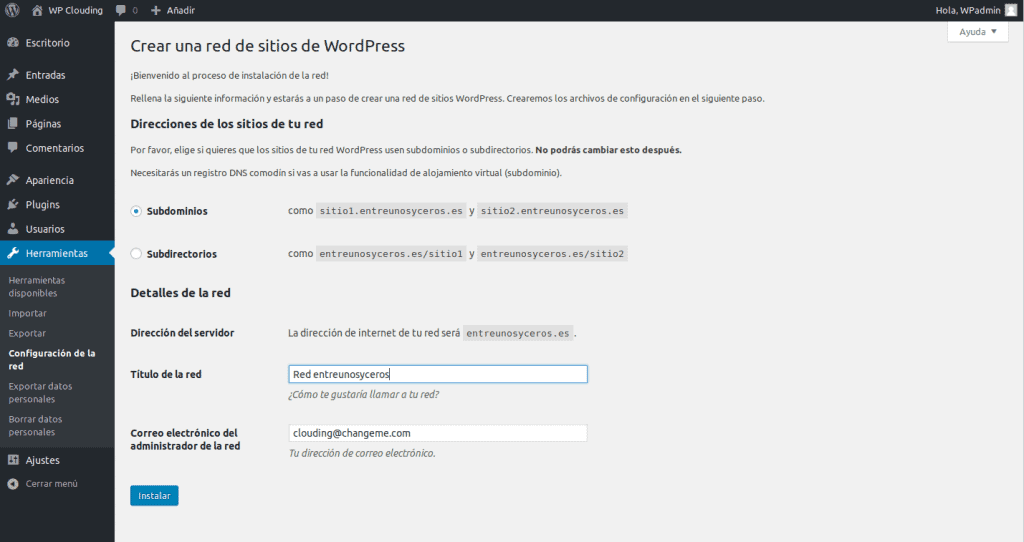
Task: Open the Herramientas menu label
Action: tap(57, 253)
